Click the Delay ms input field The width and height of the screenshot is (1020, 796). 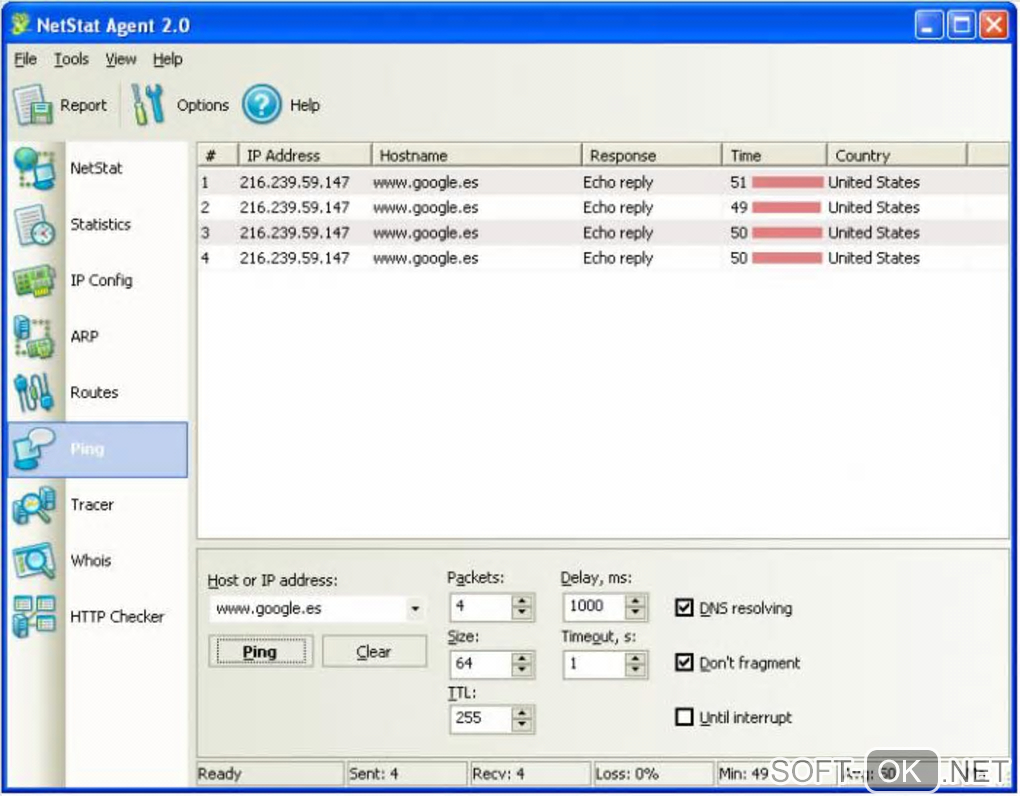coord(595,607)
